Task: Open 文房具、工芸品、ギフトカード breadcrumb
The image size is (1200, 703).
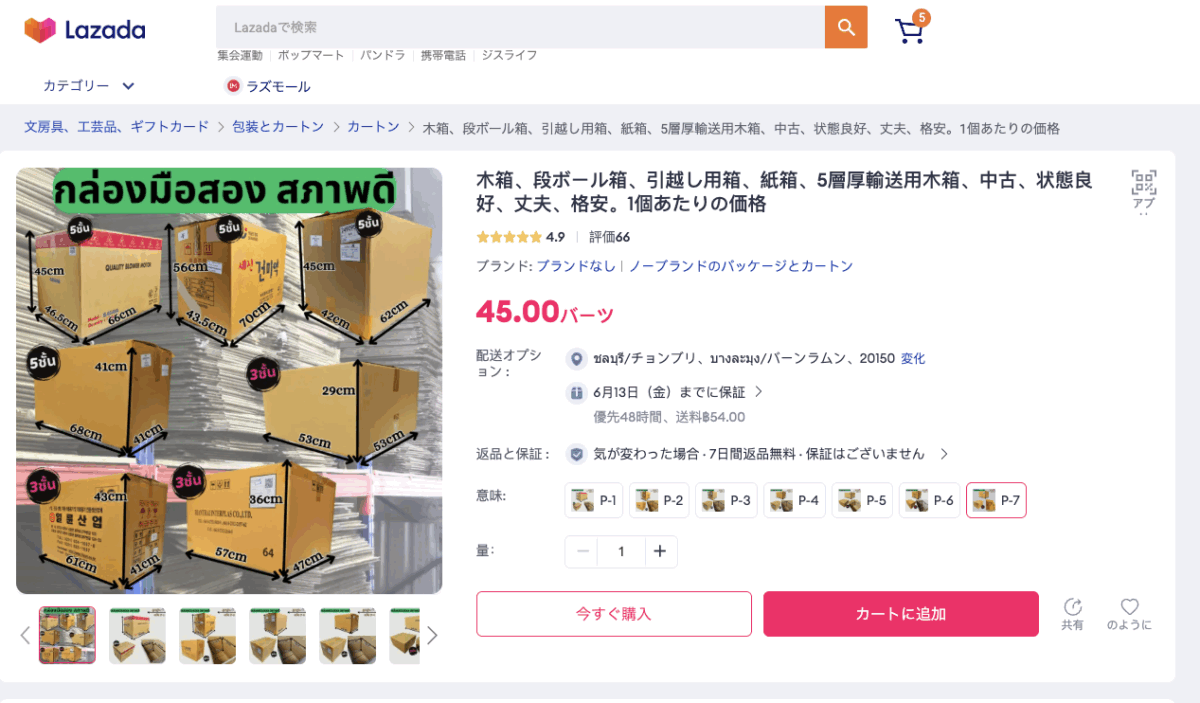Action: tap(117, 127)
